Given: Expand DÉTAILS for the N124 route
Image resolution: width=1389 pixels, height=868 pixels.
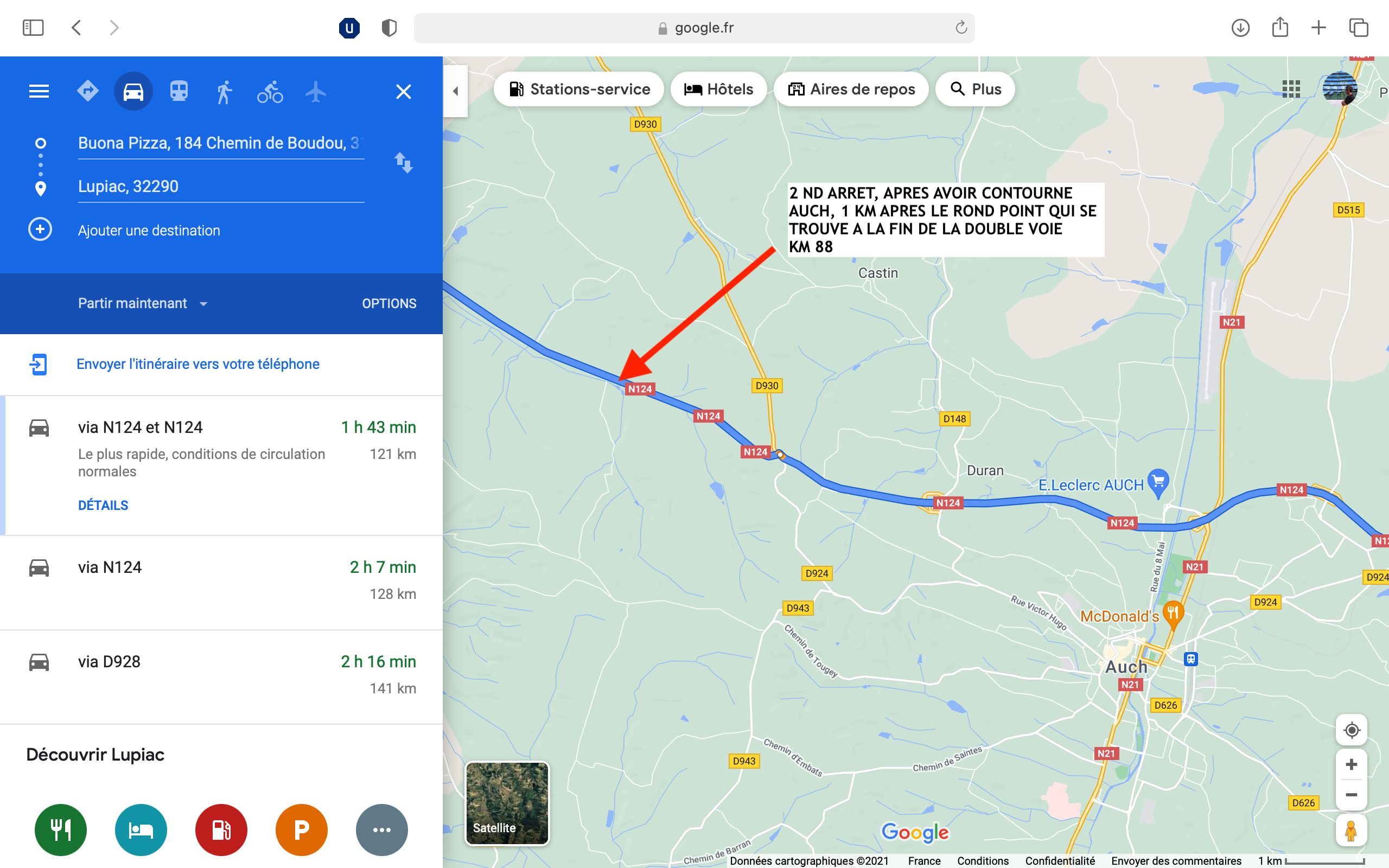Looking at the screenshot, I should (x=103, y=505).
